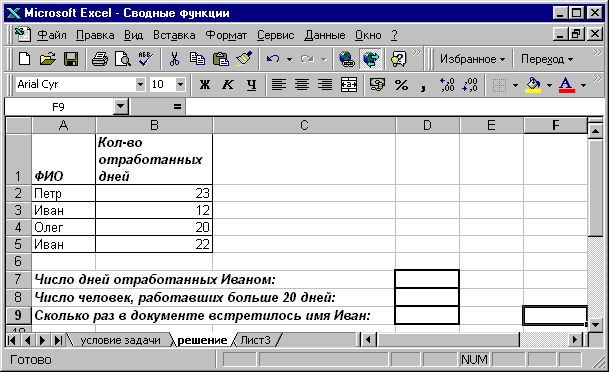Click the Select All corner button
This screenshot has height=372, width=609.
(18, 125)
